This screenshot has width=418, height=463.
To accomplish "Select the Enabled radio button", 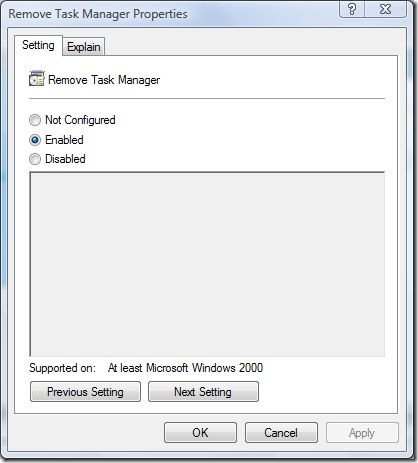I will click(35, 140).
